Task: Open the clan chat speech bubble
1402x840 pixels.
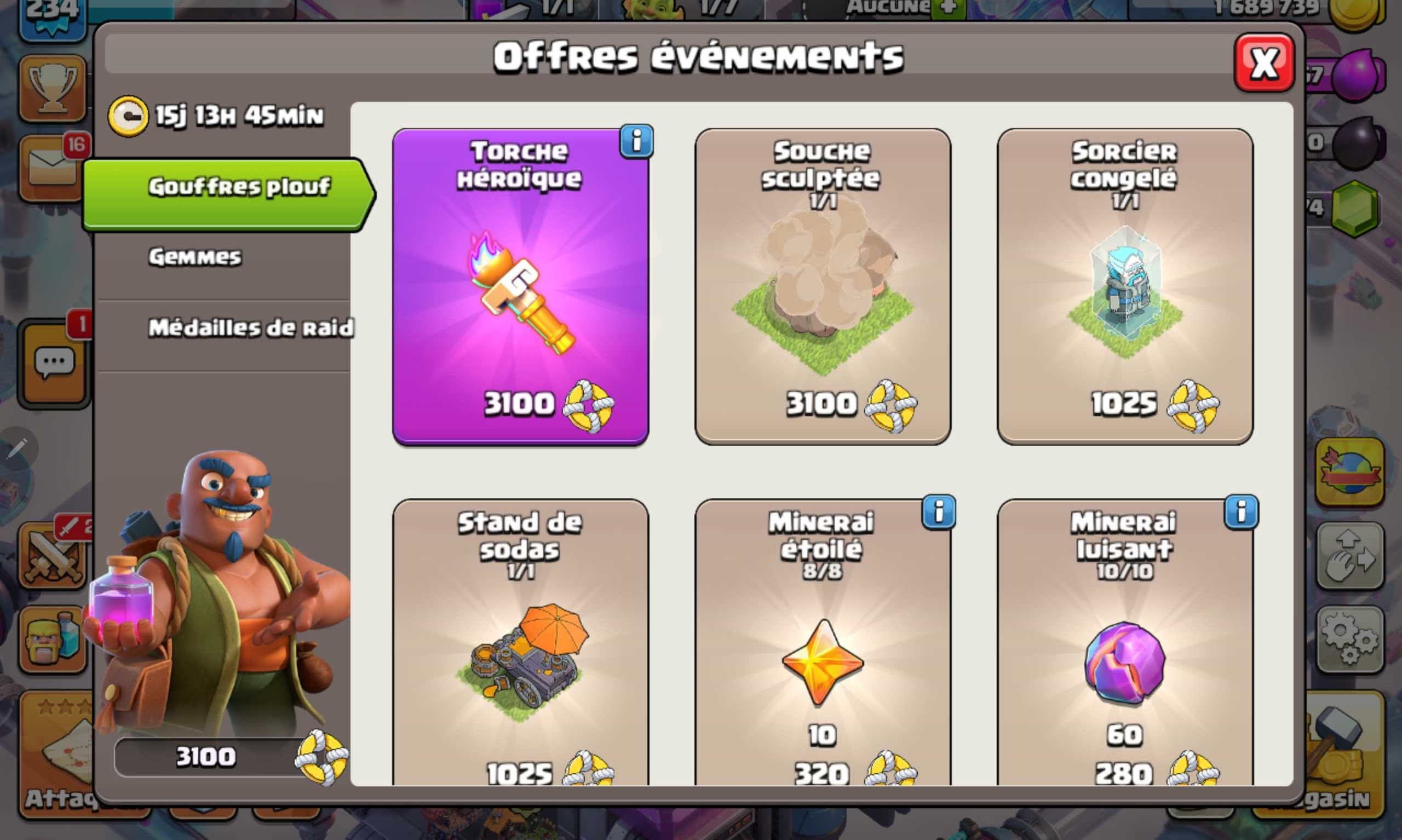Action: pyautogui.click(x=54, y=363)
